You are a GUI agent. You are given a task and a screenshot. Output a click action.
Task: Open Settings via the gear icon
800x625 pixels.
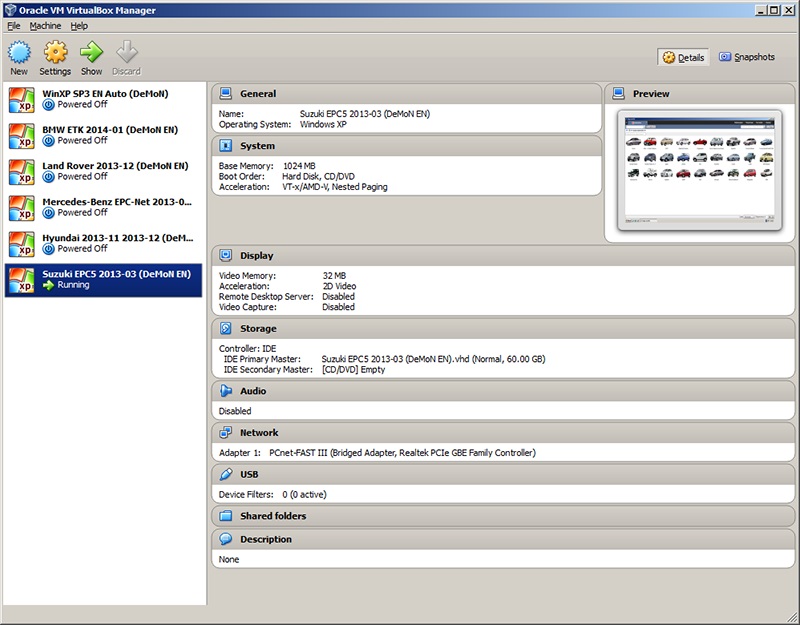pyautogui.click(x=55, y=52)
